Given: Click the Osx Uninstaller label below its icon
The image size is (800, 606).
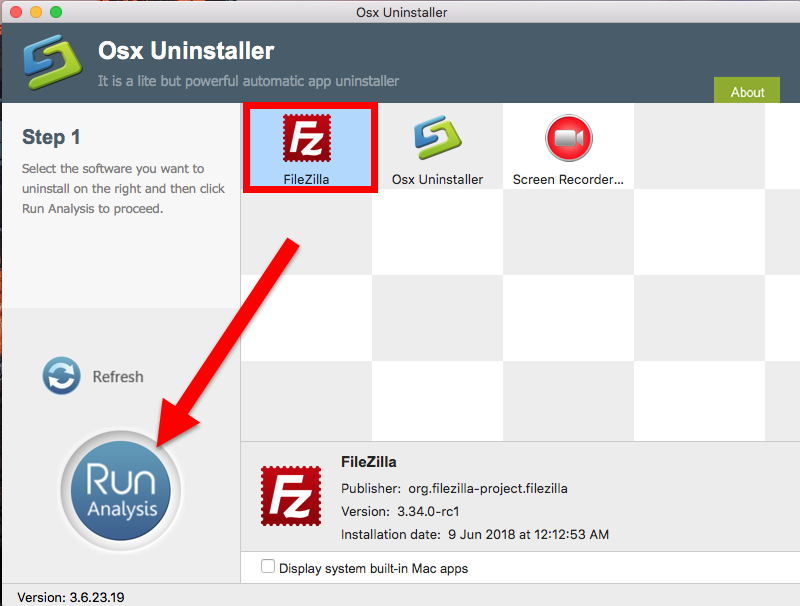Looking at the screenshot, I should pos(437,180).
